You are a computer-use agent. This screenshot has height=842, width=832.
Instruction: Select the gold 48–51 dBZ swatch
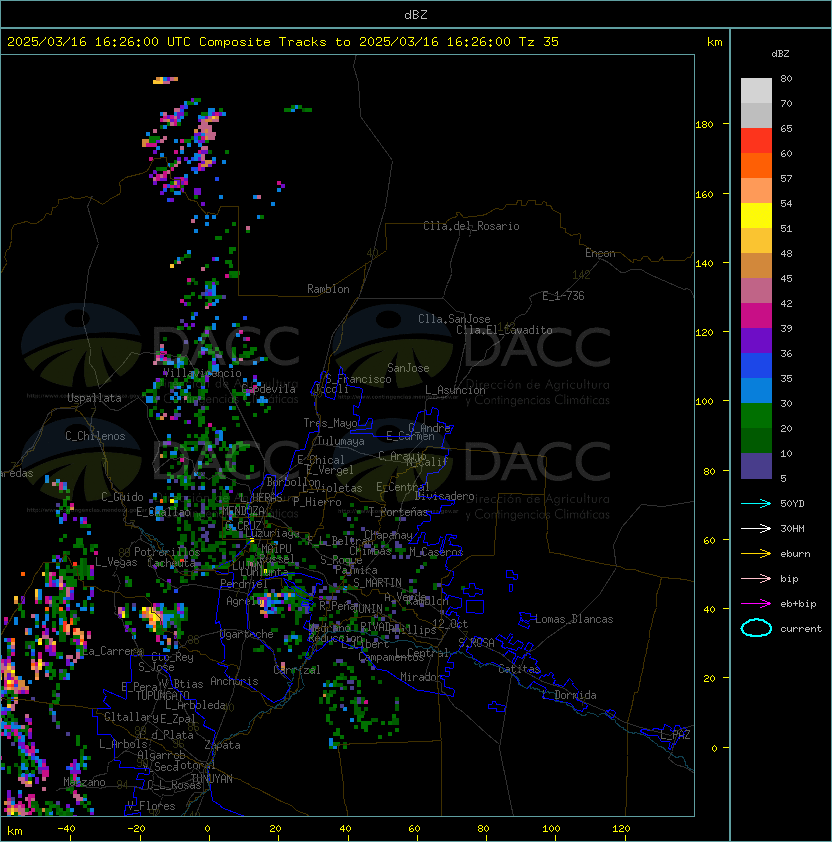point(756,241)
